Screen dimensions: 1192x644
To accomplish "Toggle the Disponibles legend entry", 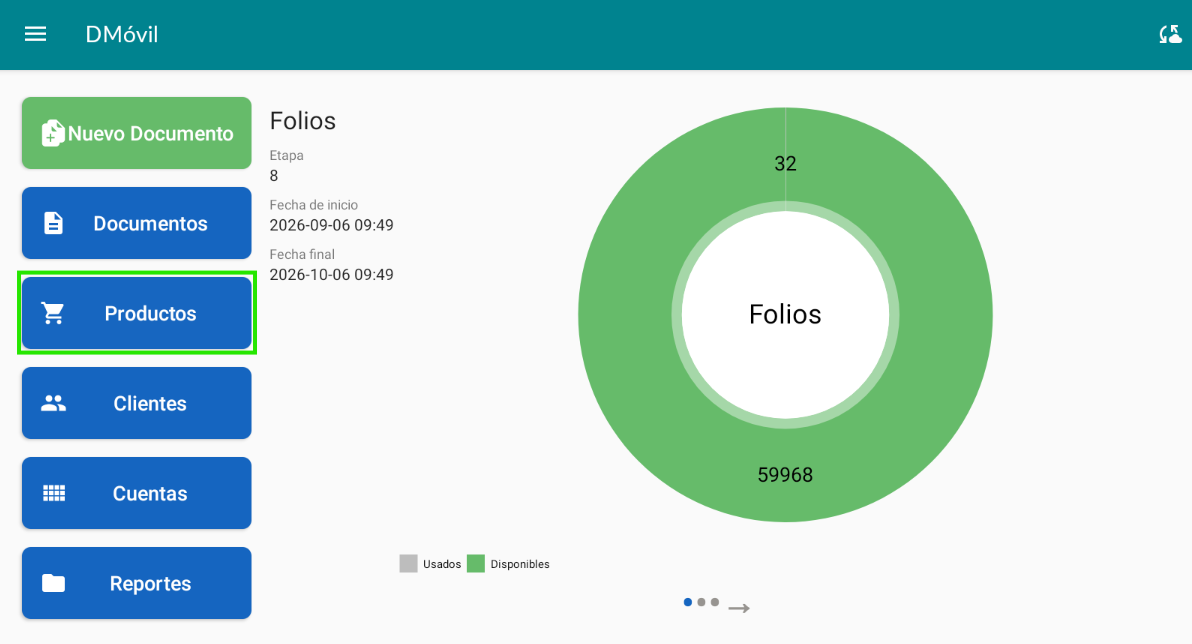I will tap(508, 563).
